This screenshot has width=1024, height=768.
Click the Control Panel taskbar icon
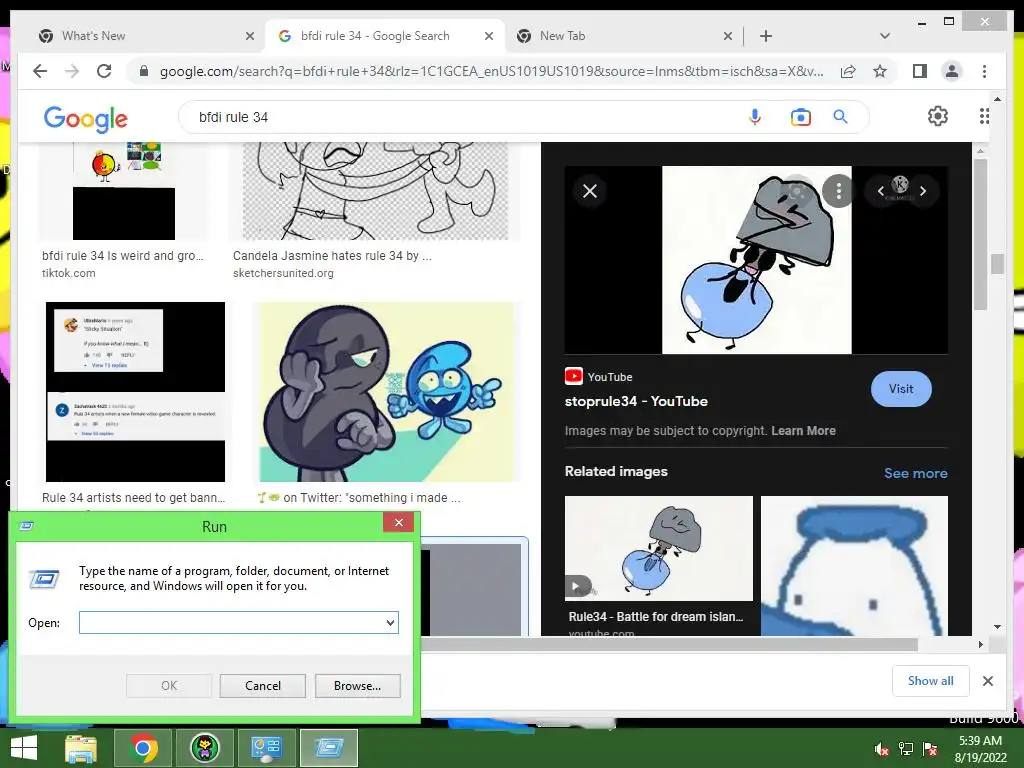[266, 748]
